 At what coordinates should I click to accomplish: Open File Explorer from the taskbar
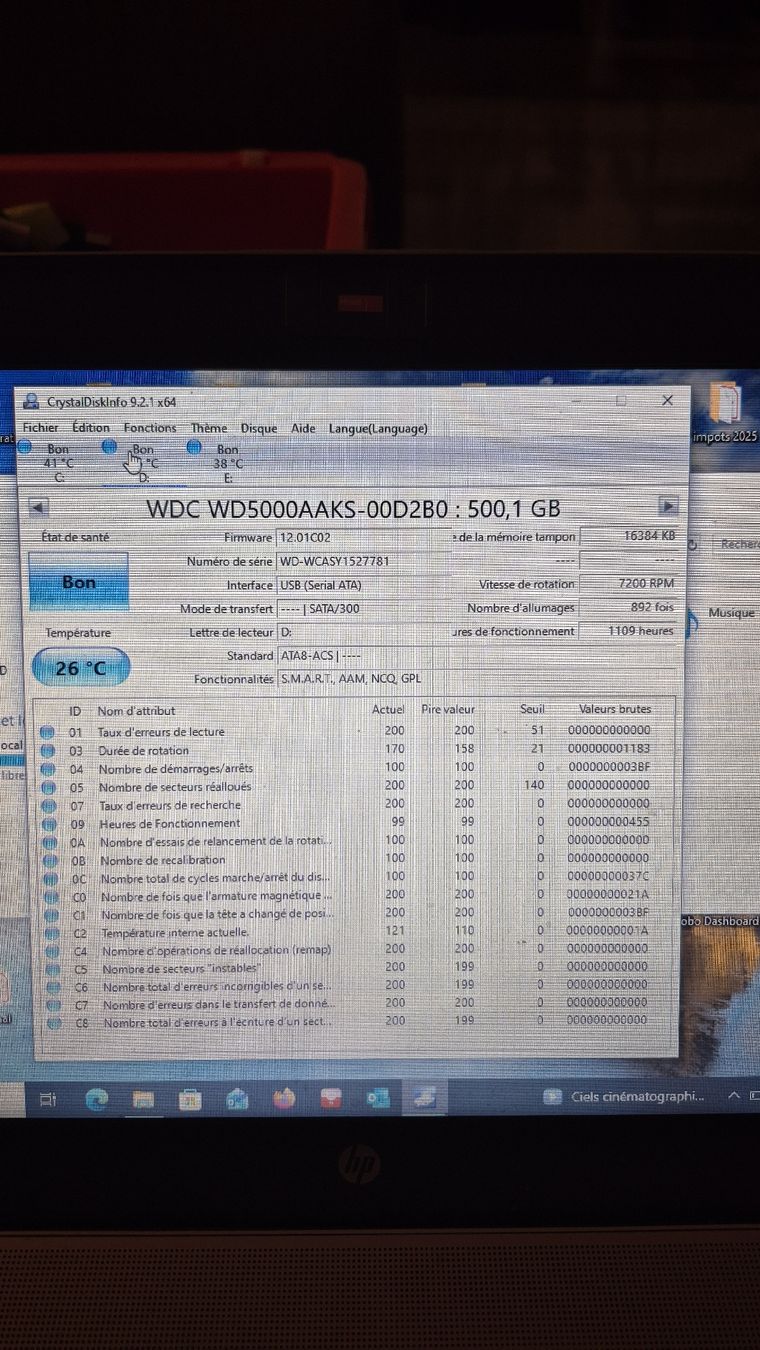(x=143, y=1099)
